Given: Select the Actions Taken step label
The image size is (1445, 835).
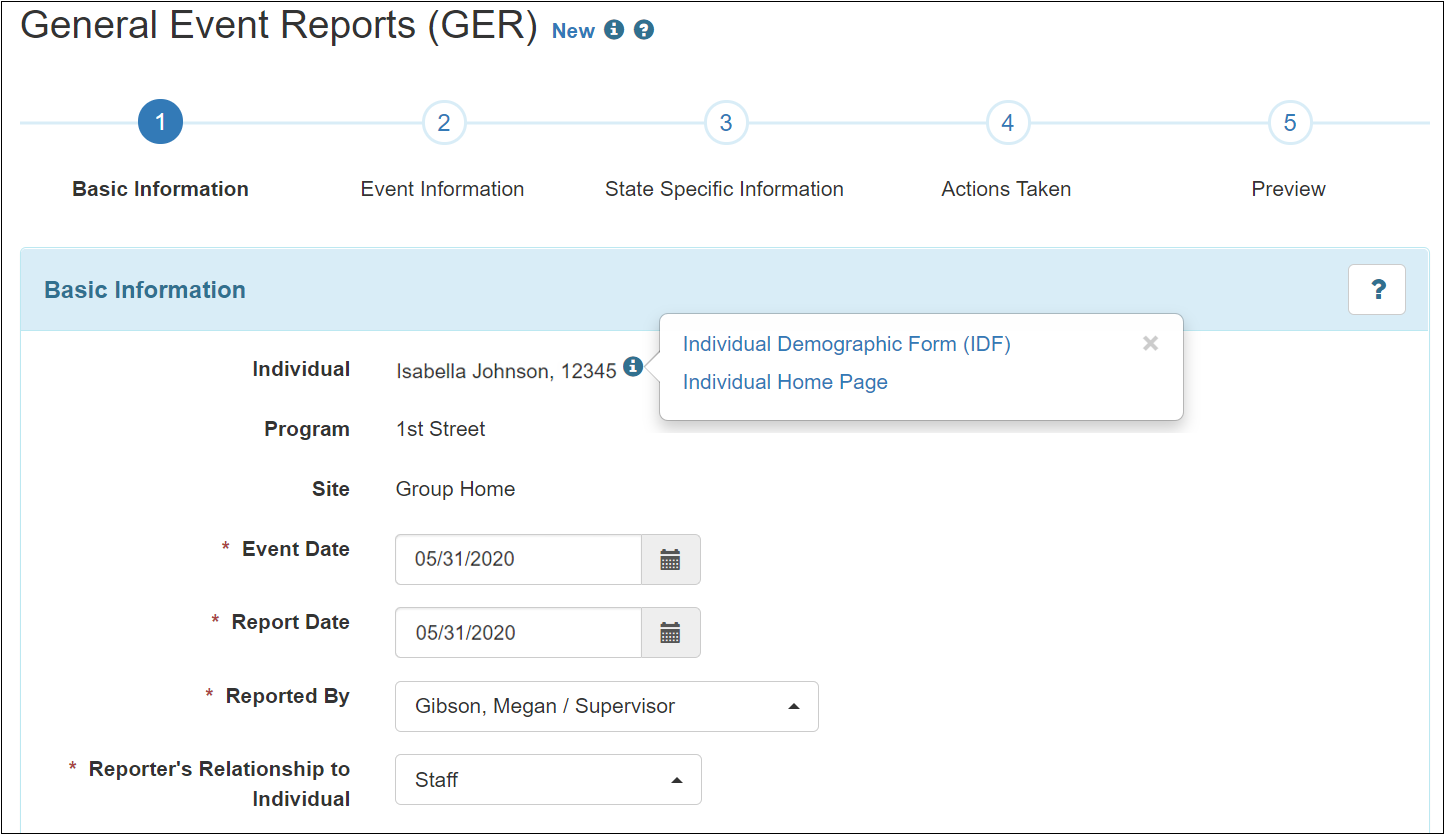Looking at the screenshot, I should click(1006, 189).
